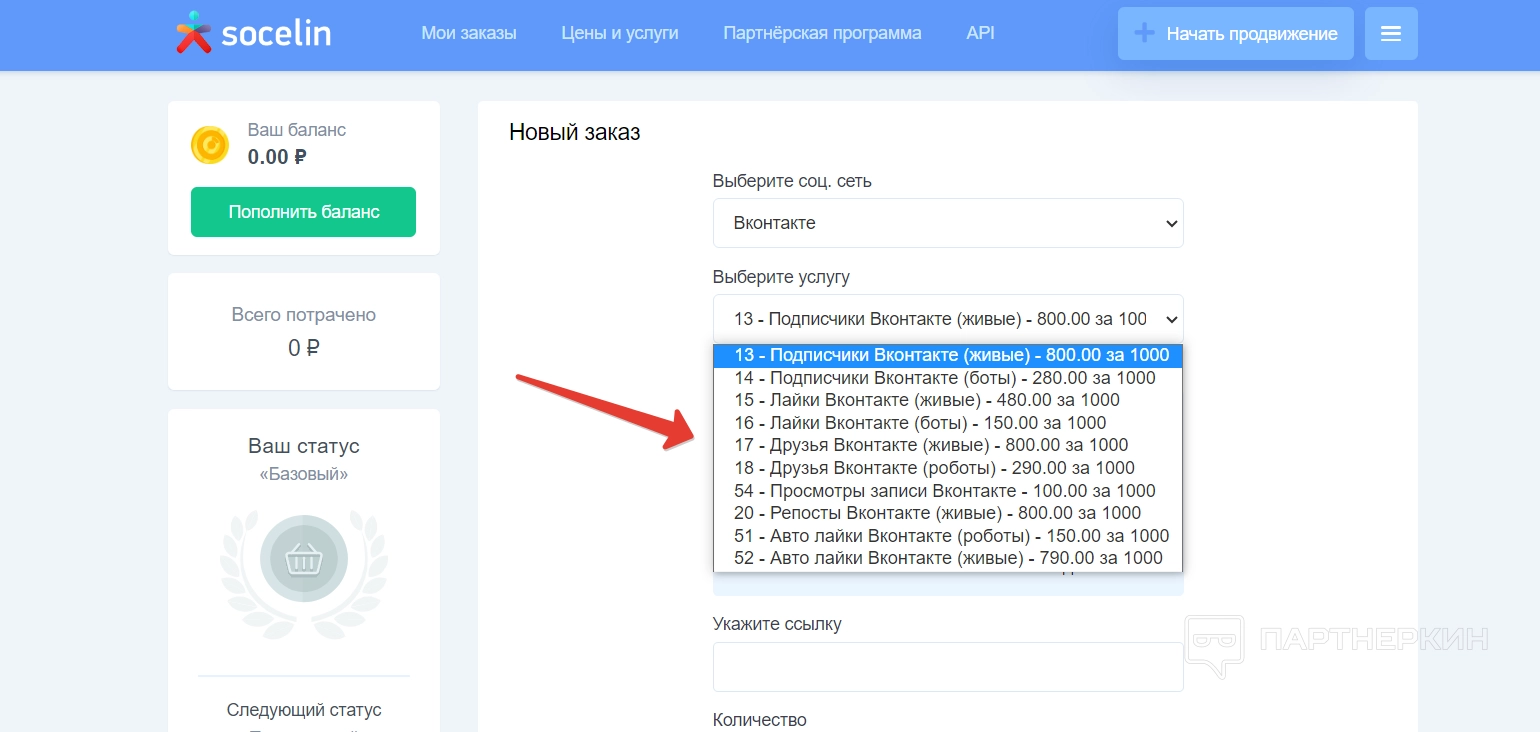Image resolution: width=1540 pixels, height=732 pixels.
Task: Click the Выберите соц. сеть label
Action: [792, 181]
